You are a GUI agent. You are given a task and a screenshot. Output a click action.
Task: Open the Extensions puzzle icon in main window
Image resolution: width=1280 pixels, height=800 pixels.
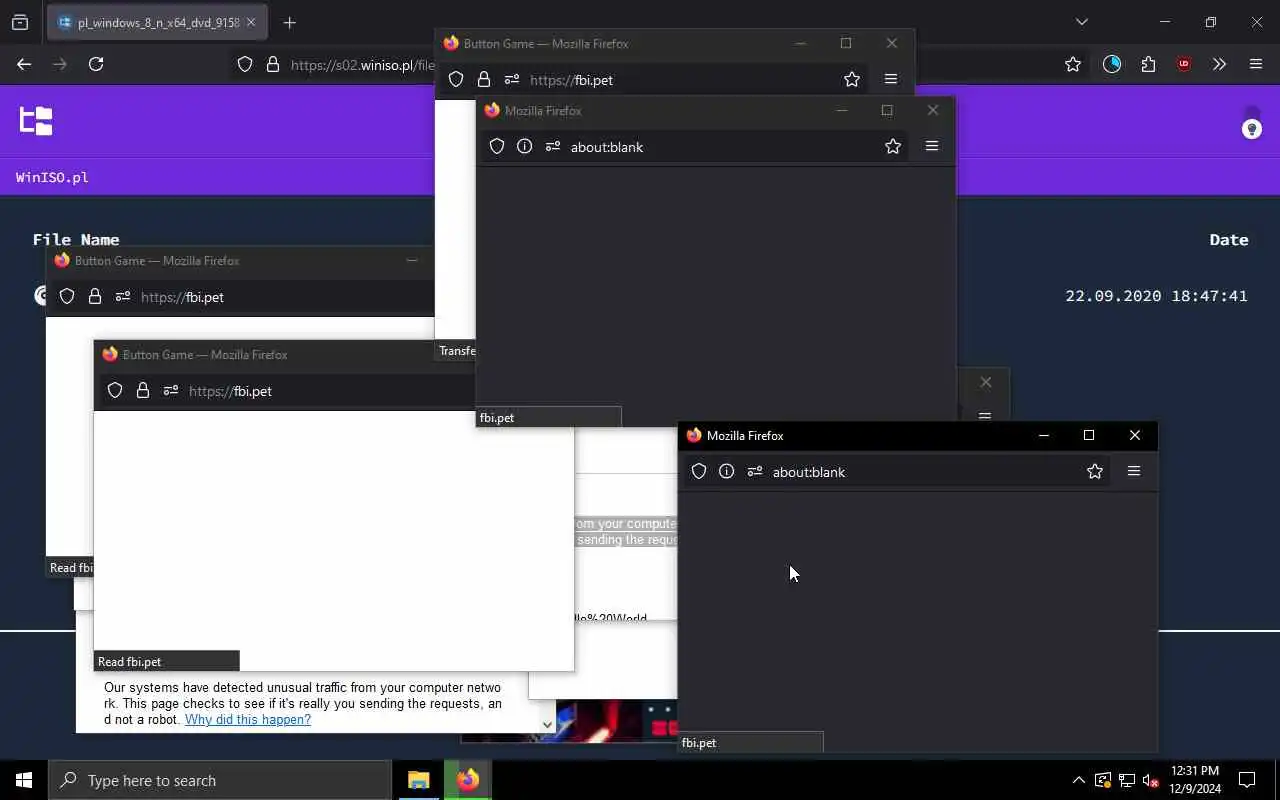click(1148, 64)
